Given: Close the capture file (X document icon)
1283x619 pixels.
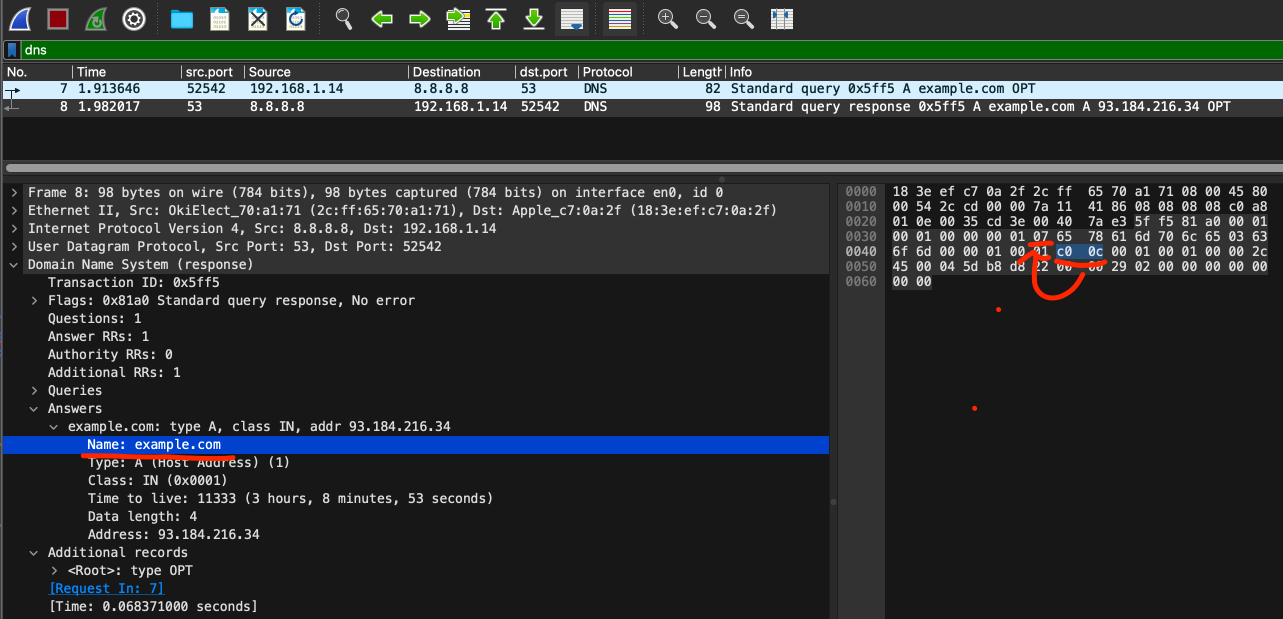Looking at the screenshot, I should click(258, 18).
